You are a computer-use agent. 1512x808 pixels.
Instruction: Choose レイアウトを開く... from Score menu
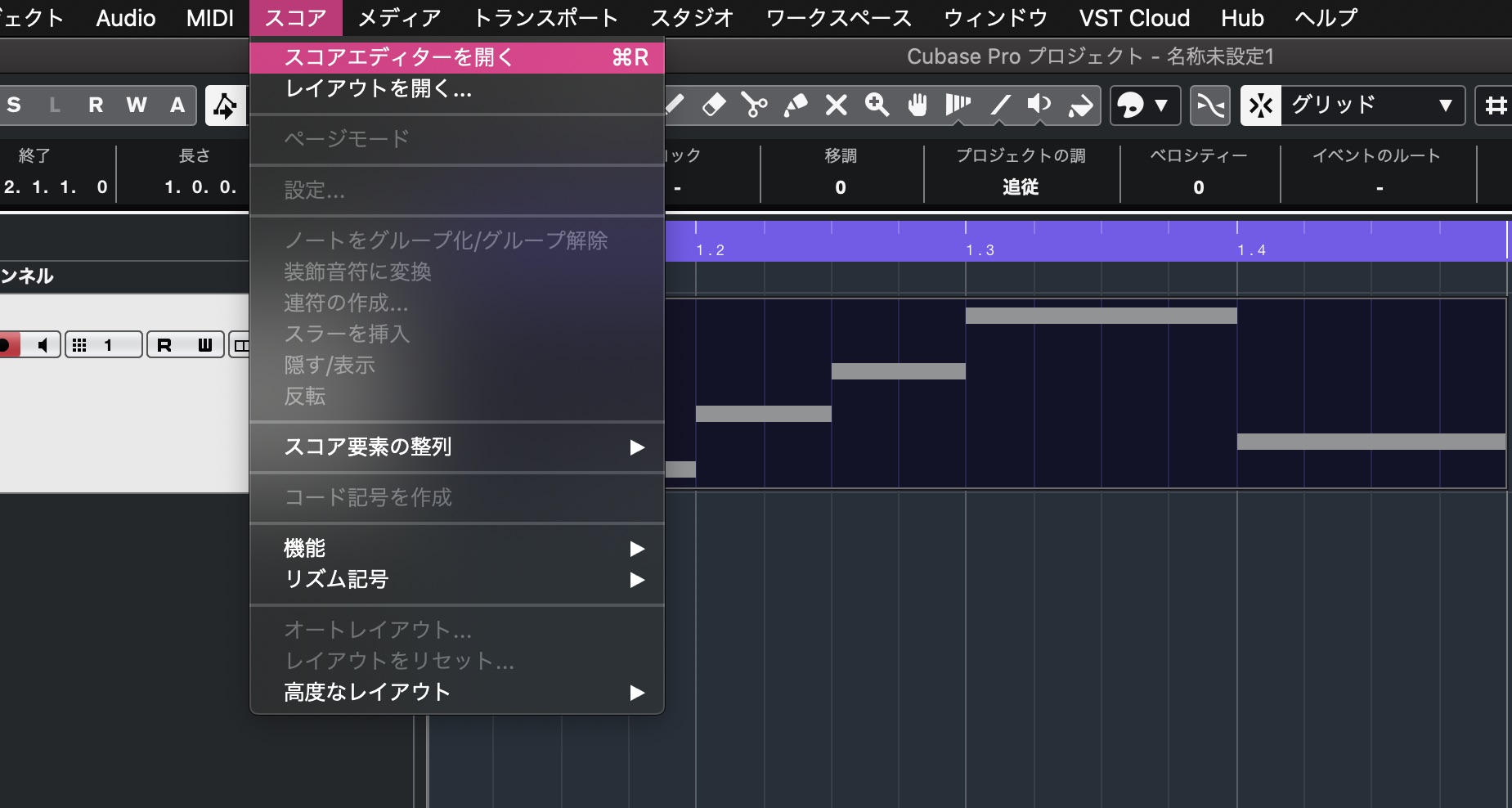coord(456,88)
